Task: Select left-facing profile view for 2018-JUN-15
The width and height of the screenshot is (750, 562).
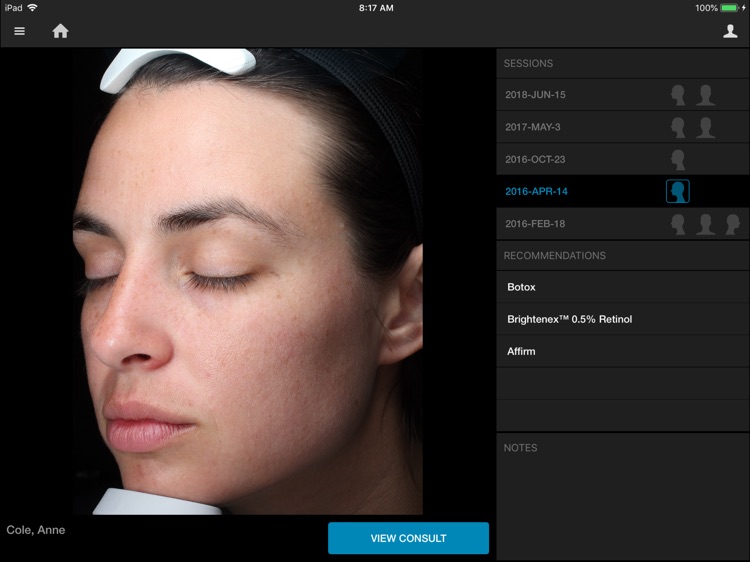Action: click(x=678, y=95)
